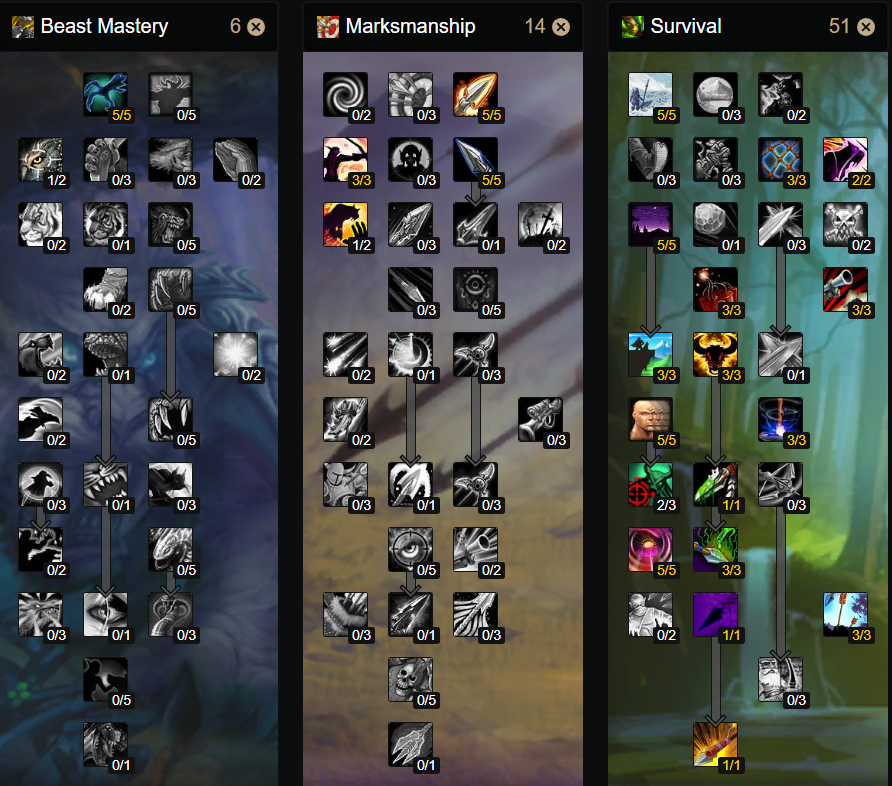Click the blue net talent with 3/3 in Survival
The height and width of the screenshot is (786, 892).
(780, 159)
